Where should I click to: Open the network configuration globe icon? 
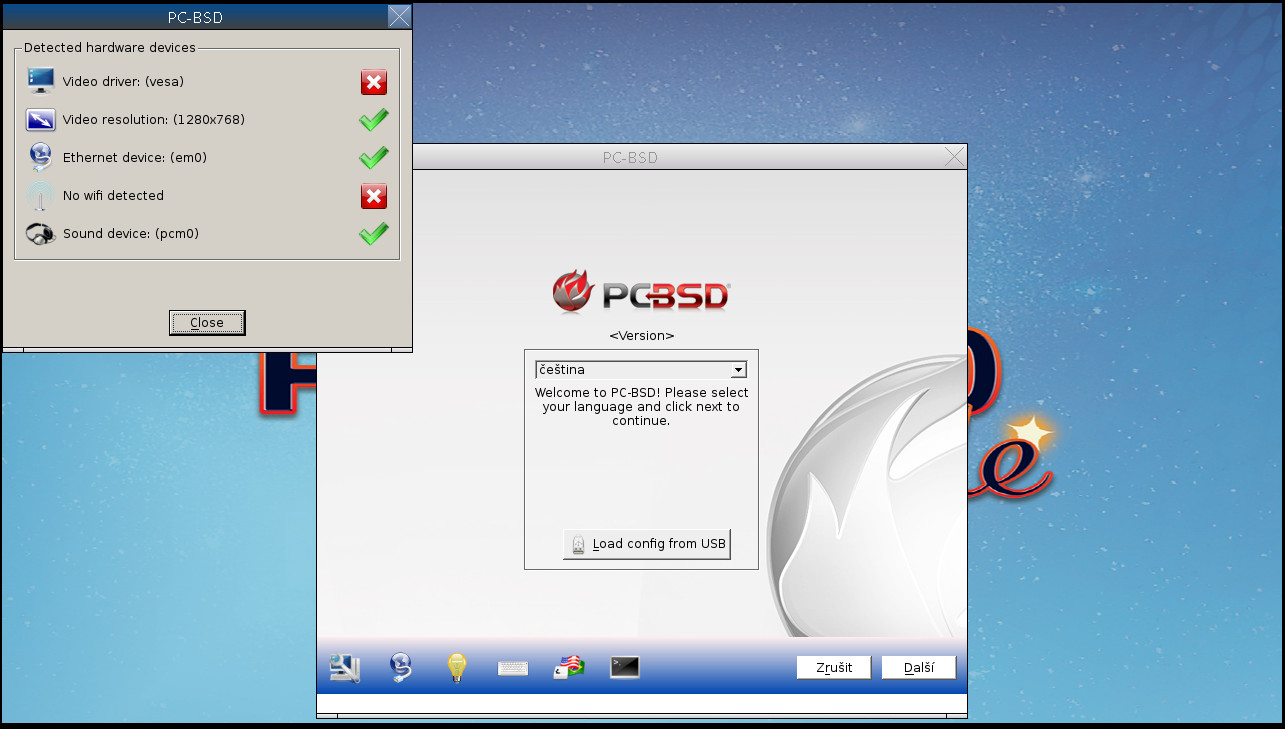(400, 667)
